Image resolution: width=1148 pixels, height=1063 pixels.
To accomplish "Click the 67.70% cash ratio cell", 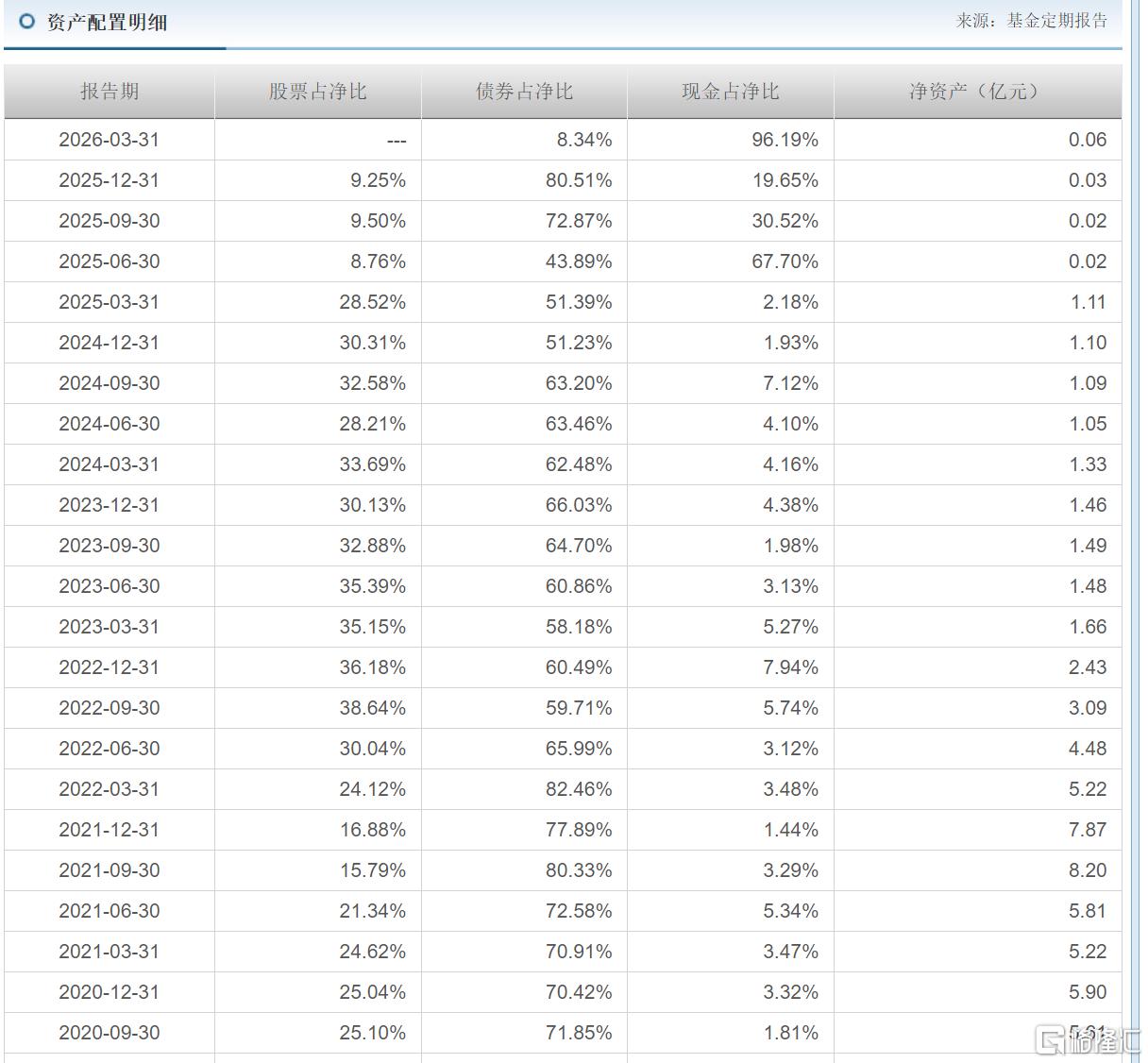I will (x=731, y=262).
